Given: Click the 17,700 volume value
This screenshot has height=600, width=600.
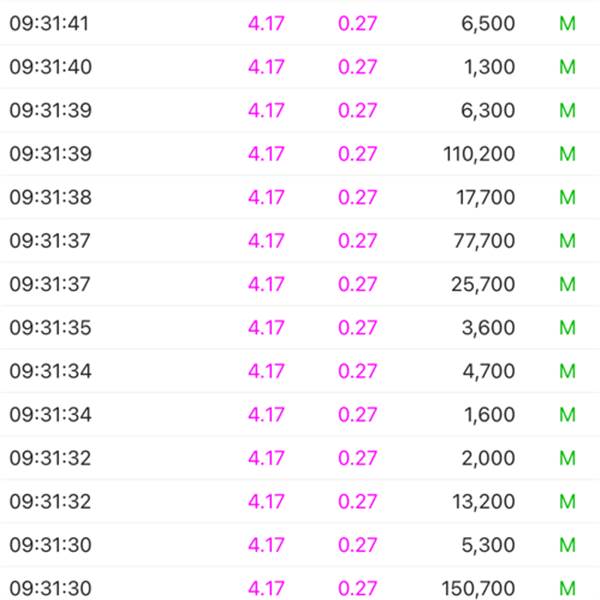Looking at the screenshot, I should coord(485,197).
